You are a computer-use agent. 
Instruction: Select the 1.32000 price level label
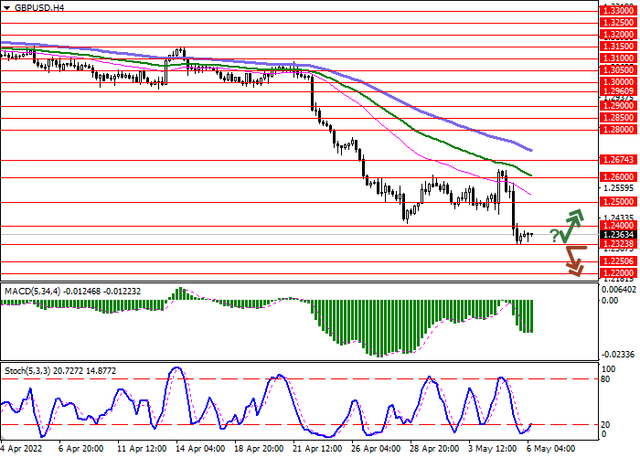pos(618,35)
